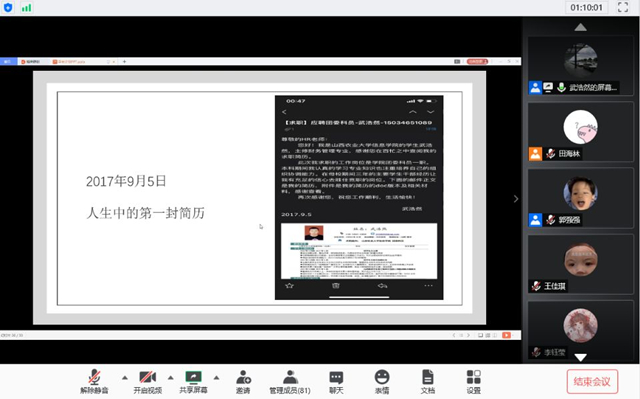The width and height of the screenshot is (640, 399).
Task: Click reply arrow icon in phone screenshot
Action: click(x=382, y=286)
